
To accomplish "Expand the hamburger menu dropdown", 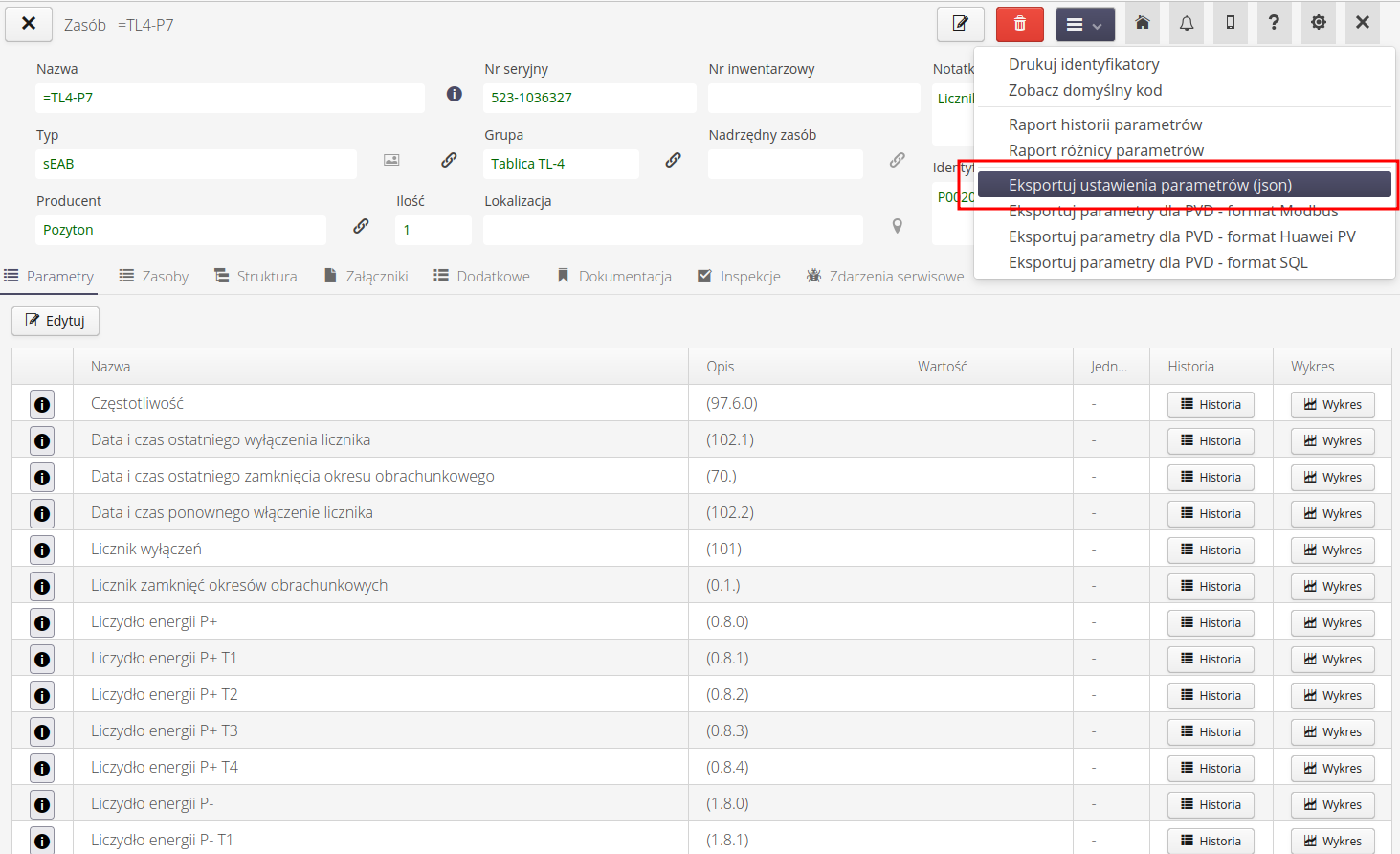I will pos(1084,25).
